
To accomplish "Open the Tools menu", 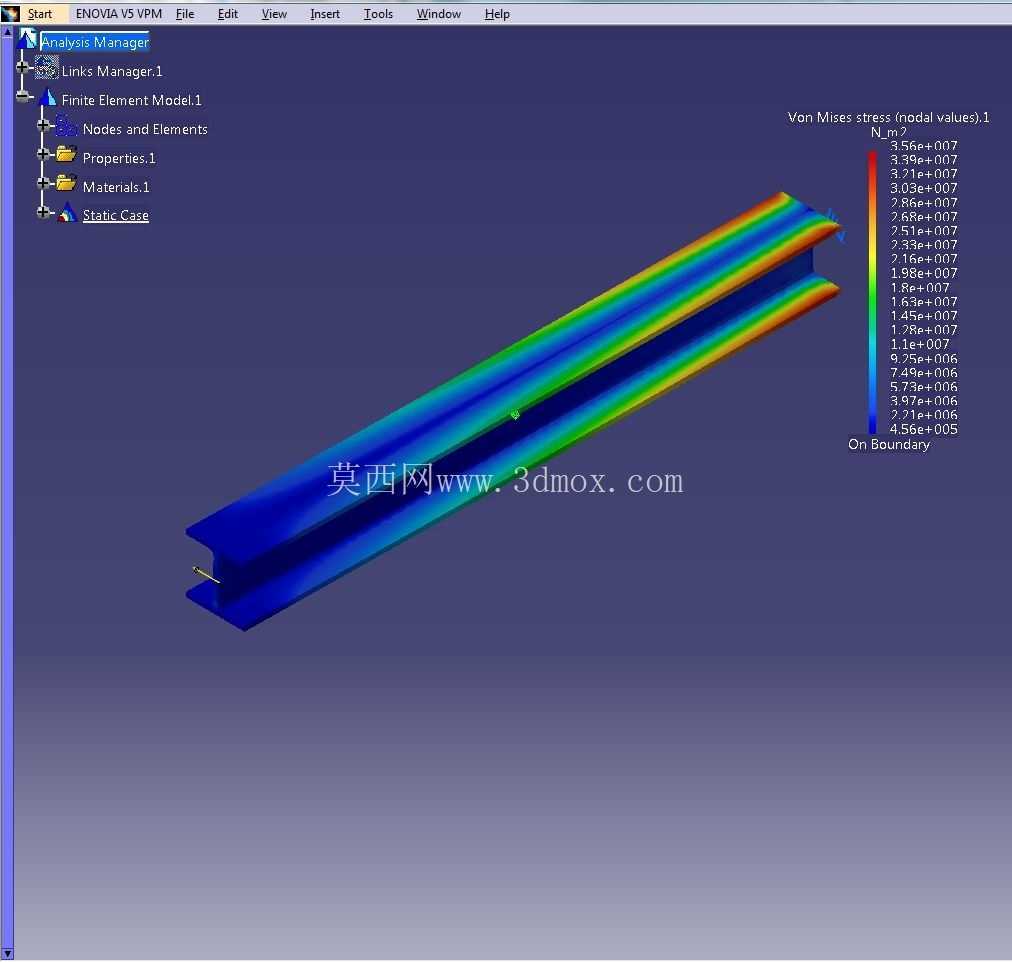I will 378,14.
